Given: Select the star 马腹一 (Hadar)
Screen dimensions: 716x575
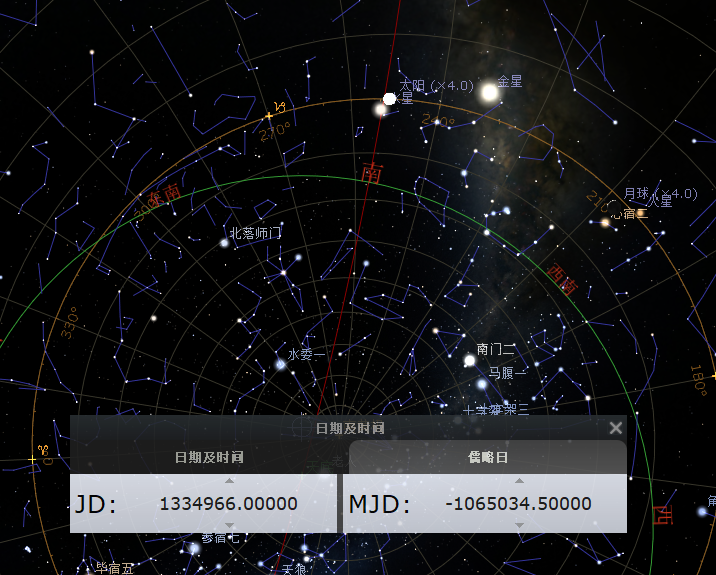Looking at the screenshot, I should coord(482,384).
